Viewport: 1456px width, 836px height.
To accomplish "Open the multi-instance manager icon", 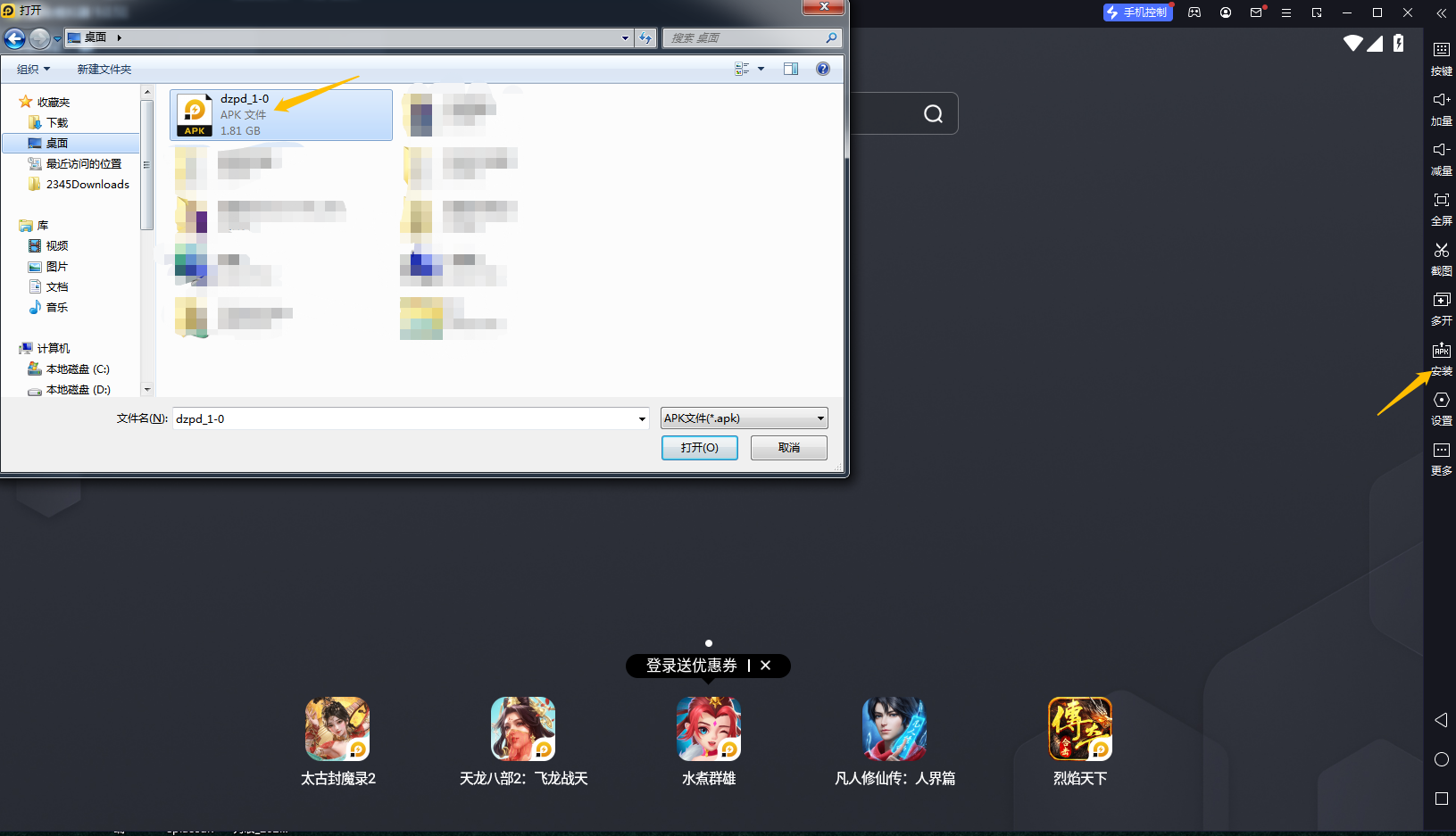I will coord(1441,301).
